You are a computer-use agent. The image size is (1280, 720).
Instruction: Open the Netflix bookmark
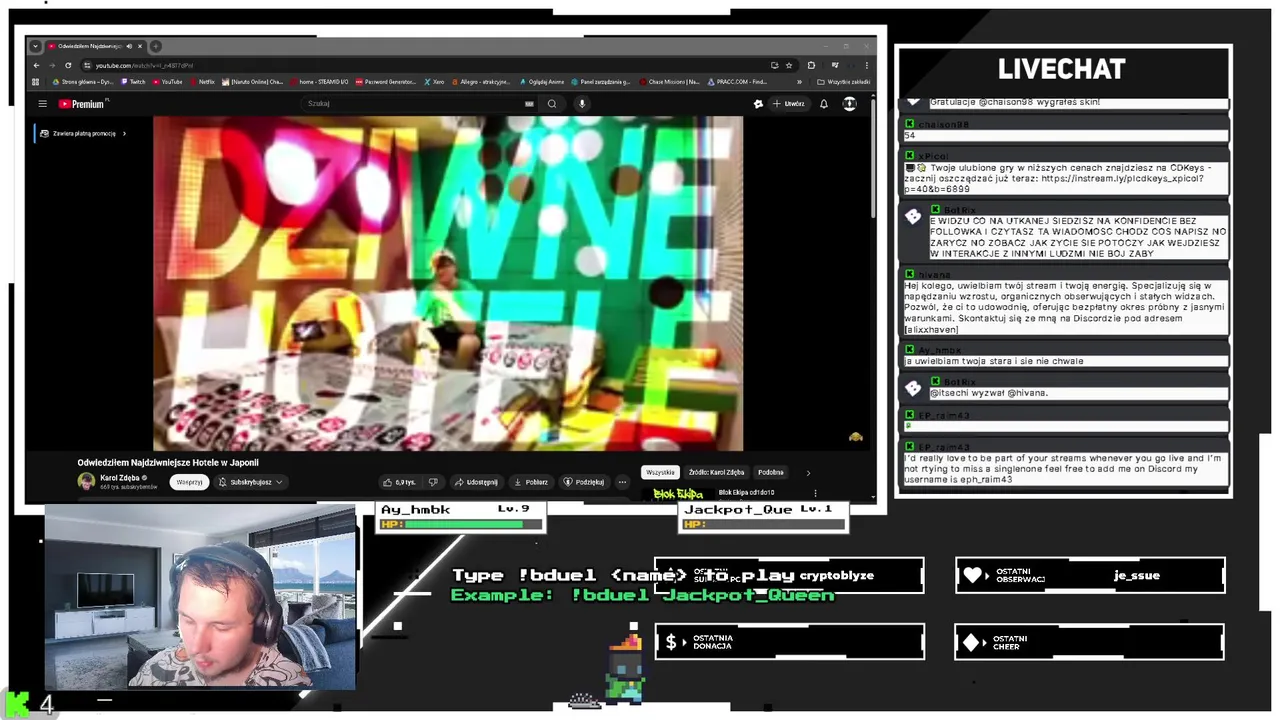coord(202,82)
